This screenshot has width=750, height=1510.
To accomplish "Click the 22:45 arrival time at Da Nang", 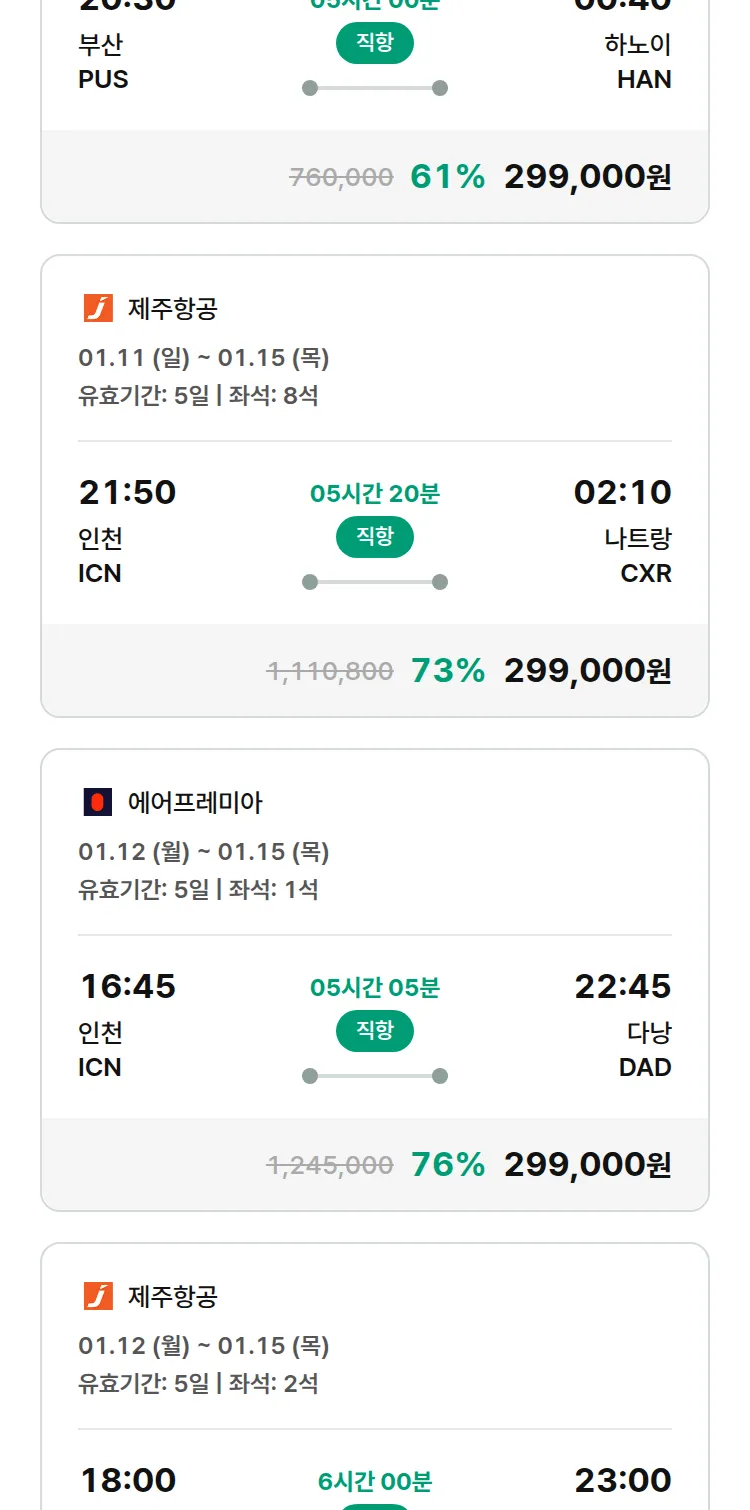I will coord(622,986).
